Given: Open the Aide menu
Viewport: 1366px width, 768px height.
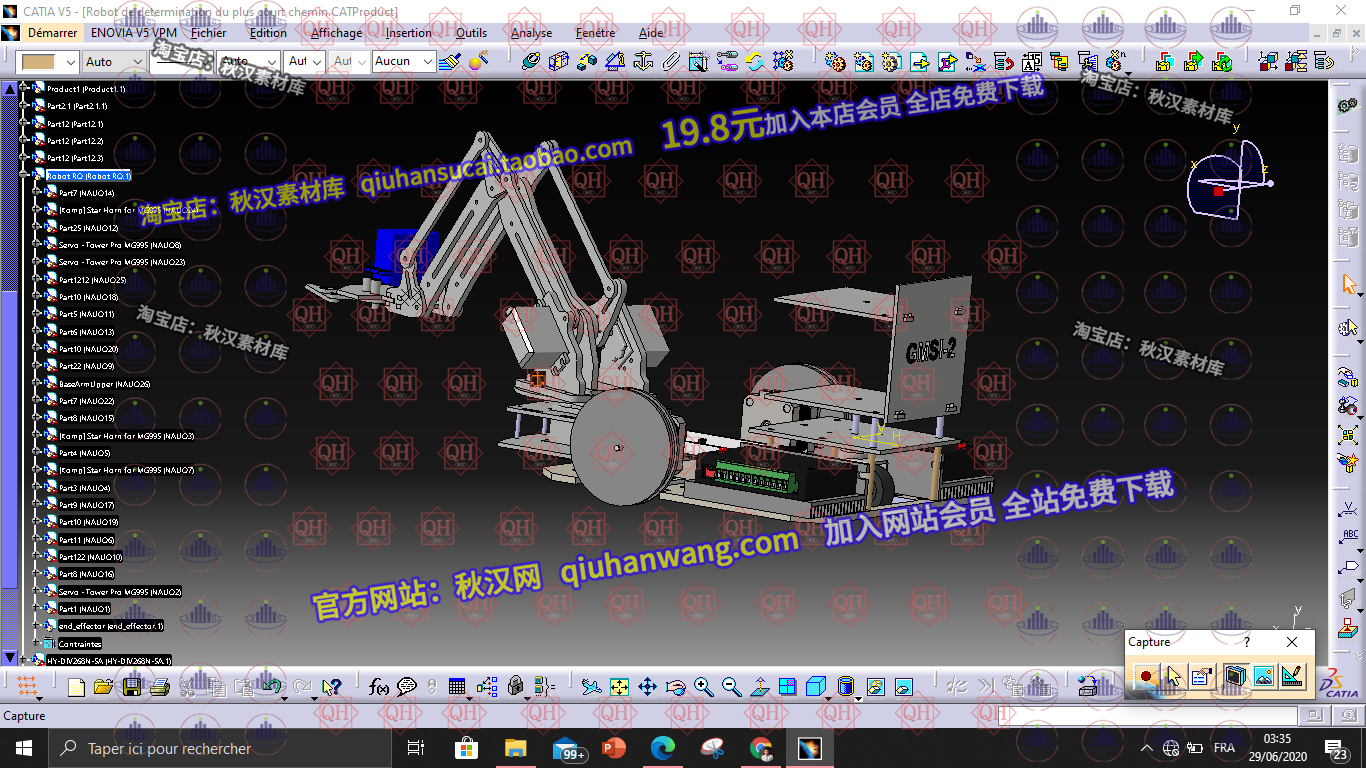Looking at the screenshot, I should click(x=651, y=32).
